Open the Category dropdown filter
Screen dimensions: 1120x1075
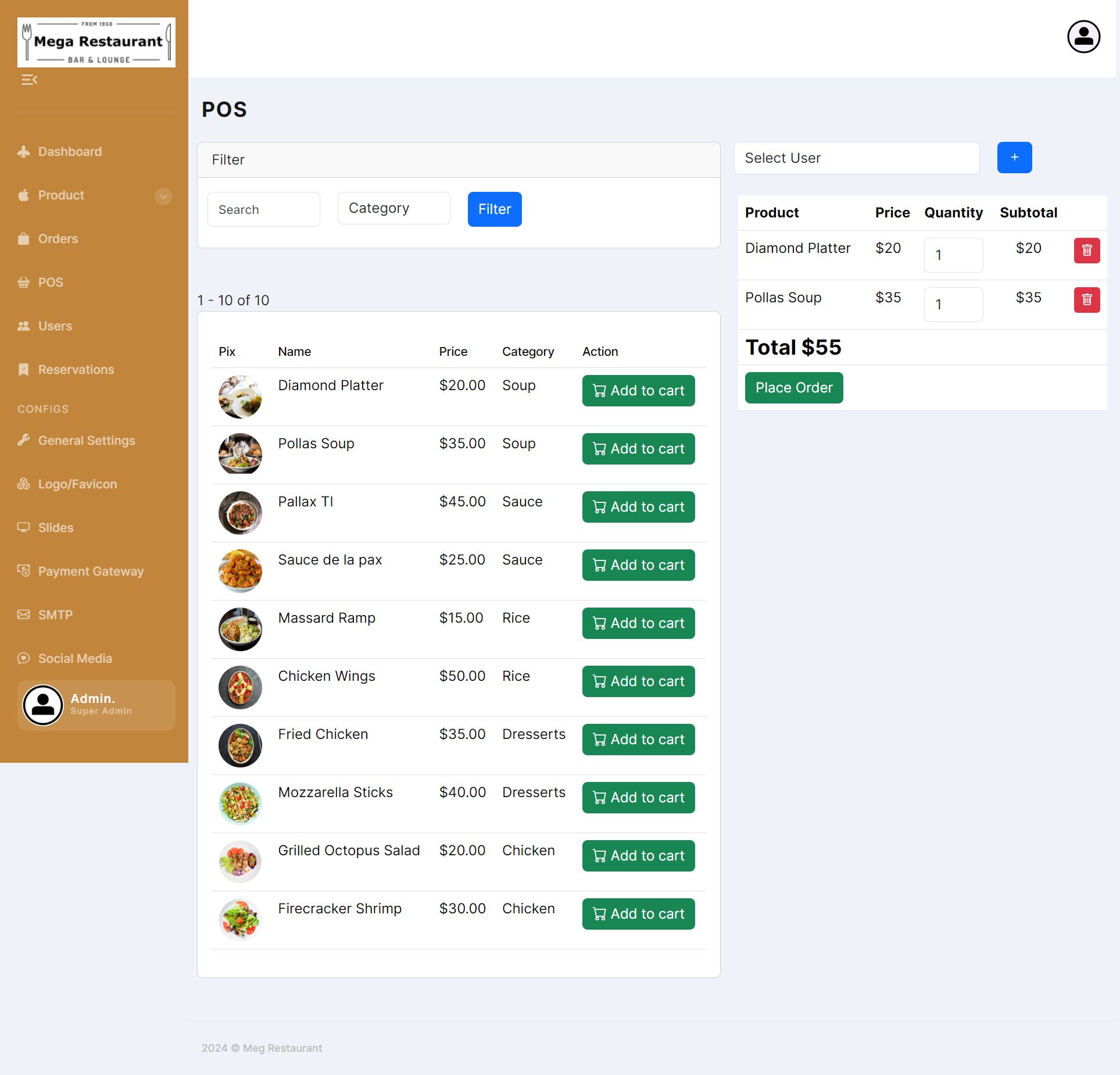tap(393, 208)
